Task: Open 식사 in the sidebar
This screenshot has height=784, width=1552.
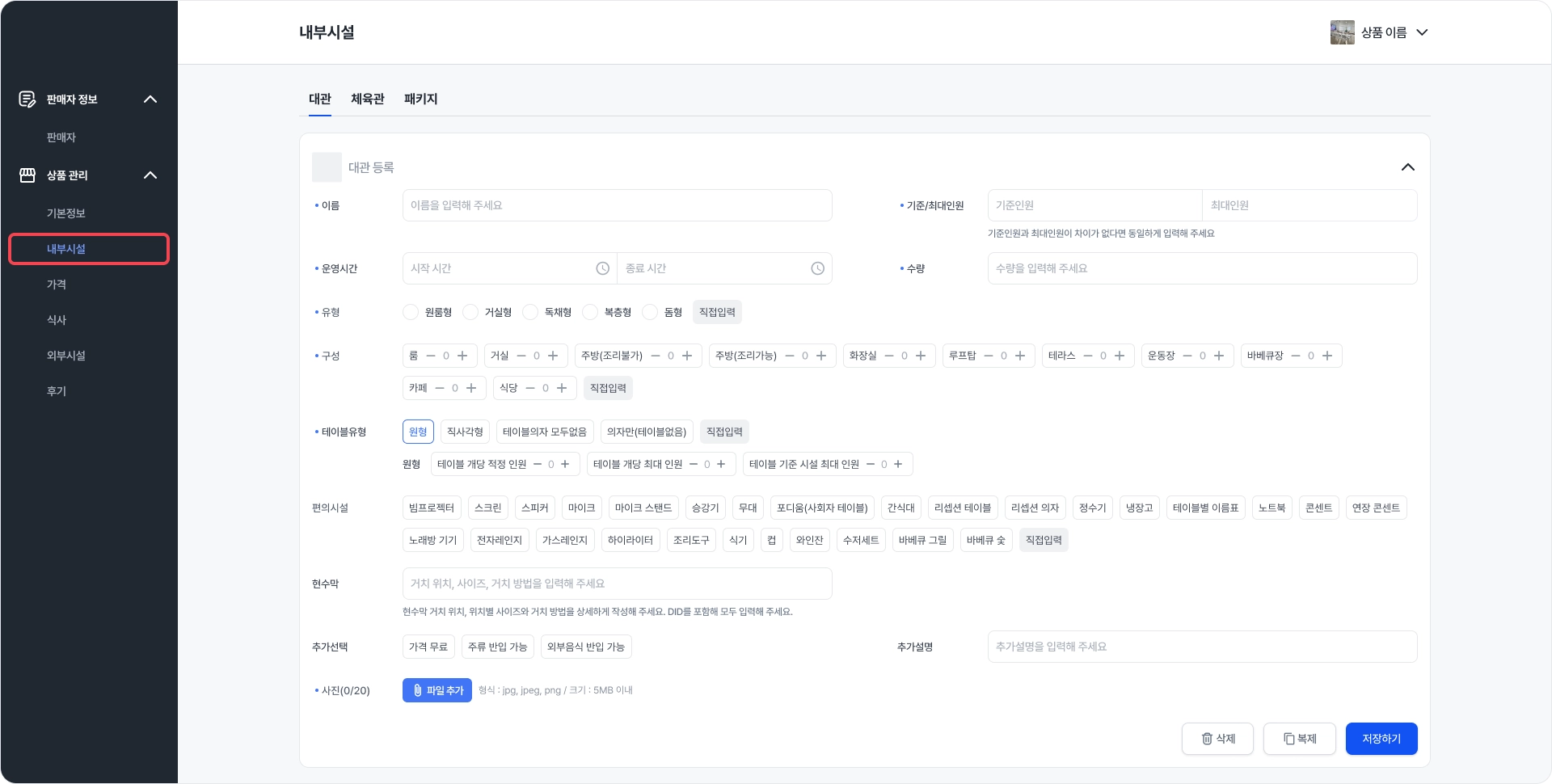Action: point(57,320)
